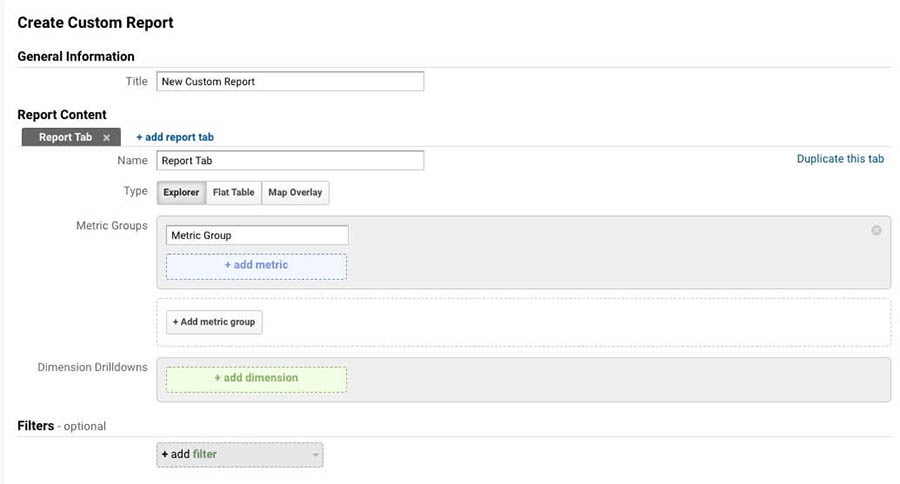Click the Metric Groups label
This screenshot has width=900, height=484.
pyautogui.click(x=112, y=226)
